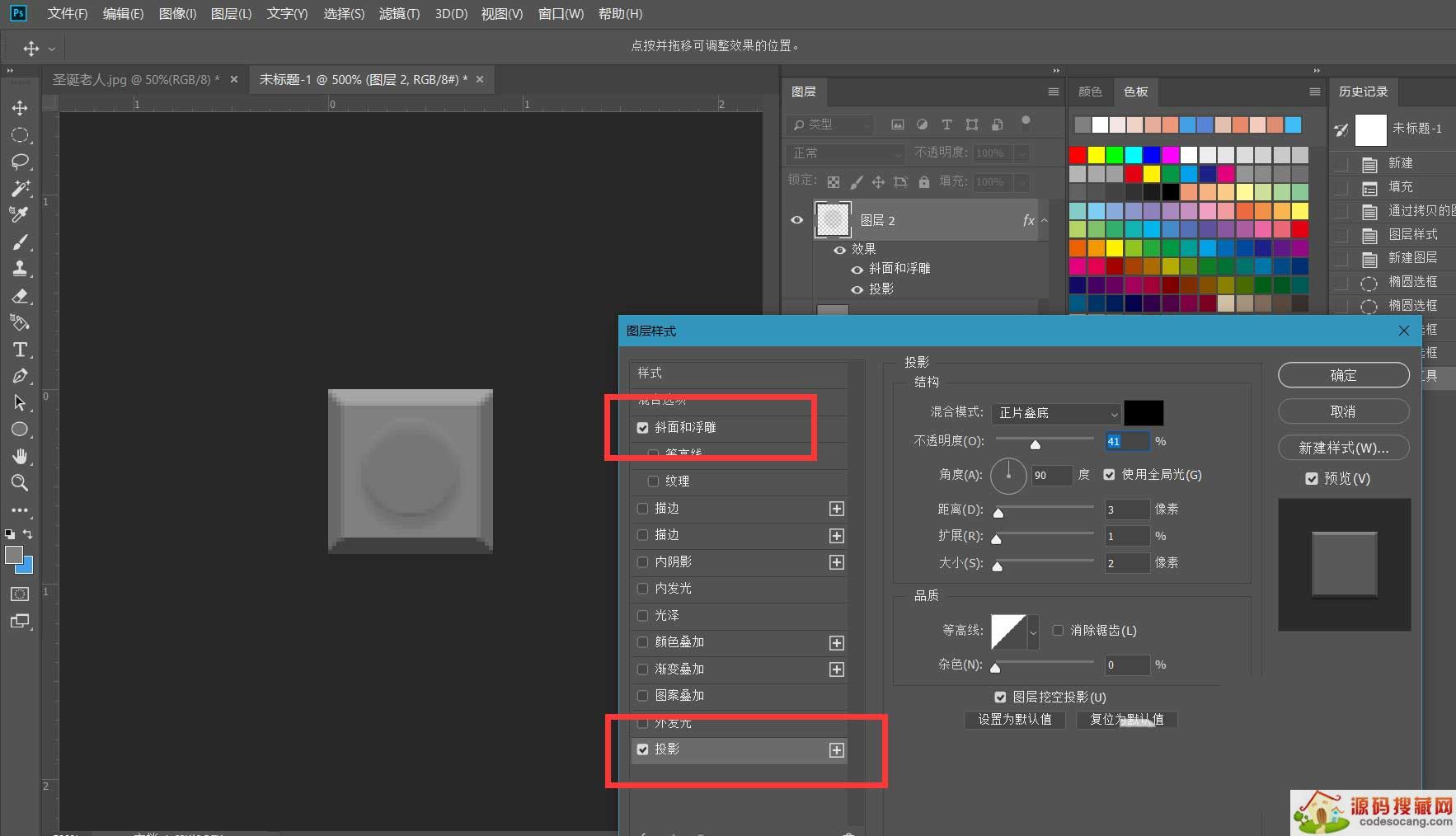Click New Style (新建样式) button
The image size is (1456, 836).
click(x=1343, y=448)
